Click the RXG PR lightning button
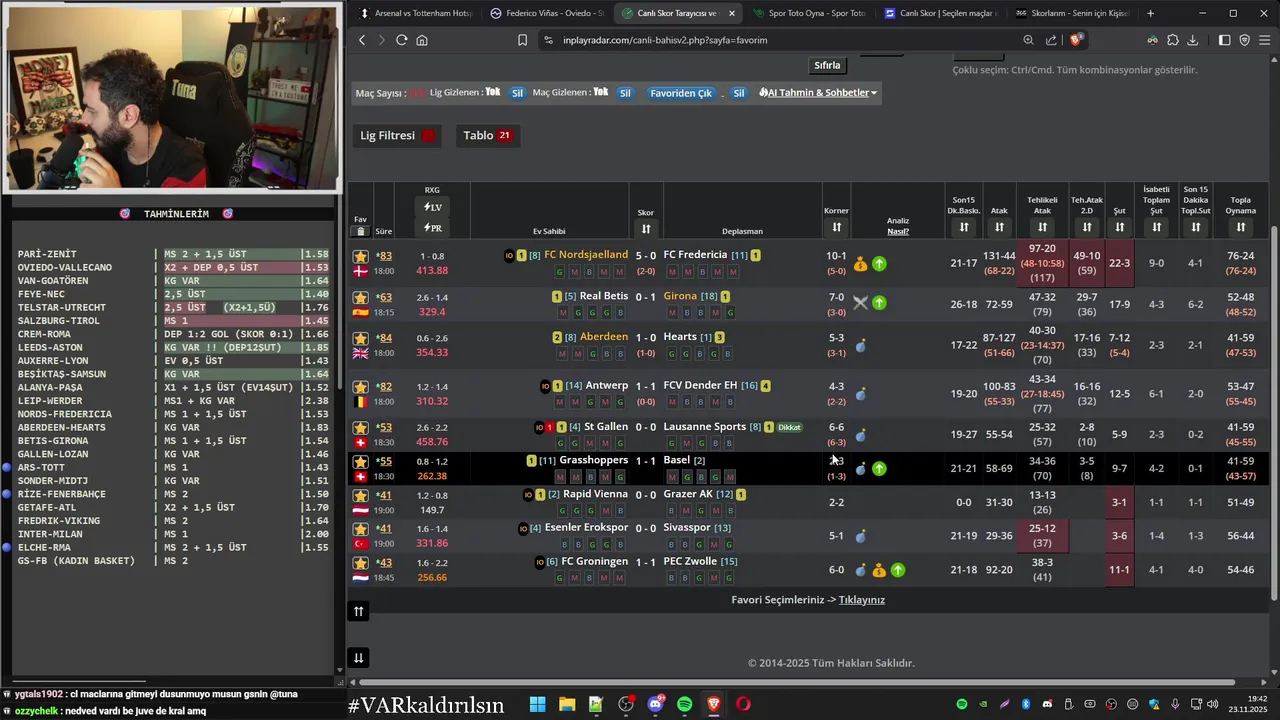This screenshot has height=720, width=1280. coord(432,228)
